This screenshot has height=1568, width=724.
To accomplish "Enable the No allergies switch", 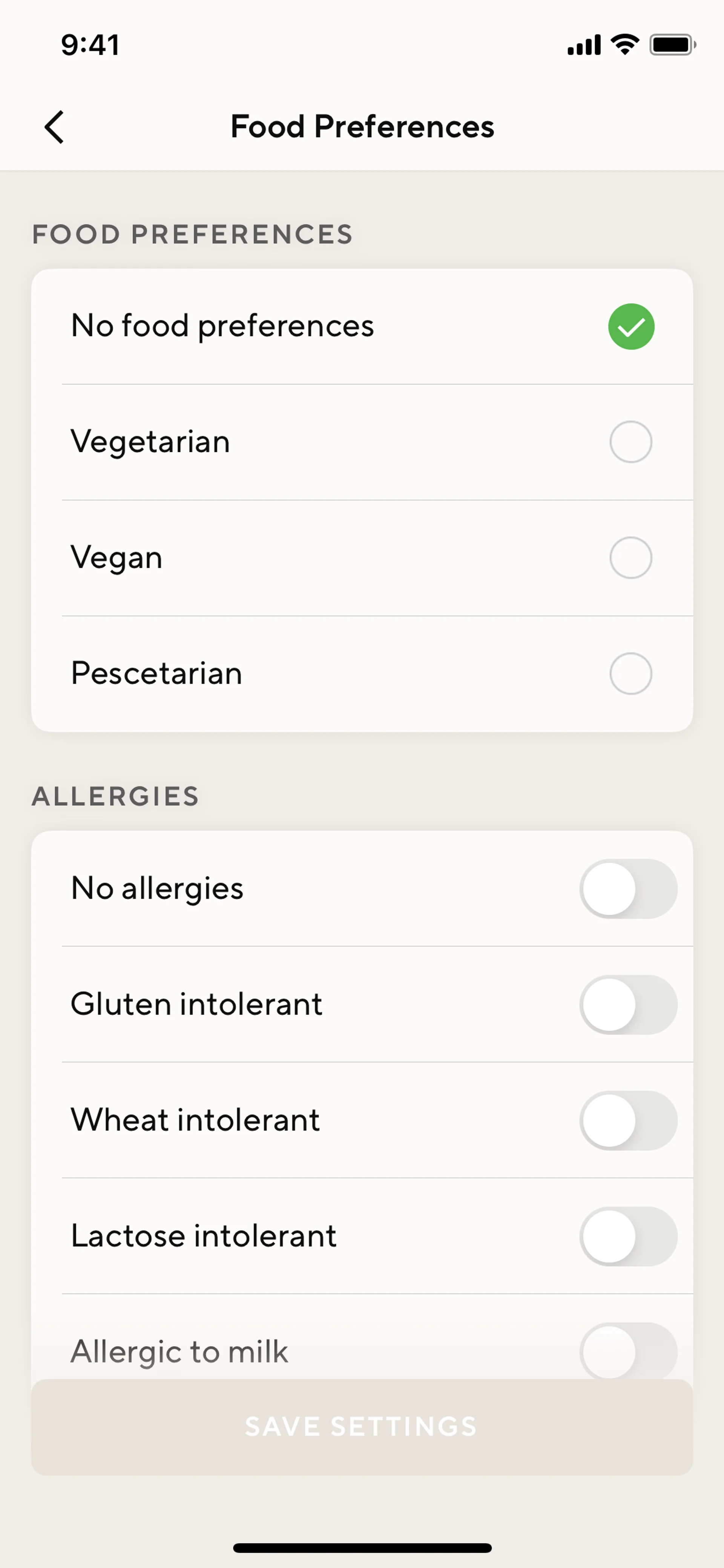I will point(628,889).
